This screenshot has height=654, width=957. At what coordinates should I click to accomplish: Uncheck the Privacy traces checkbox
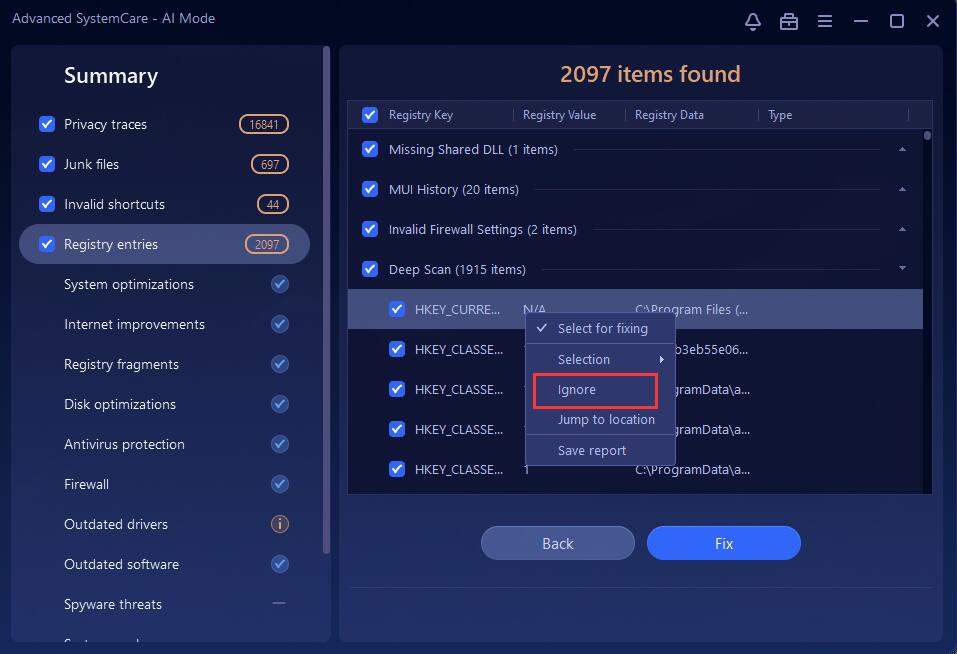pos(47,124)
